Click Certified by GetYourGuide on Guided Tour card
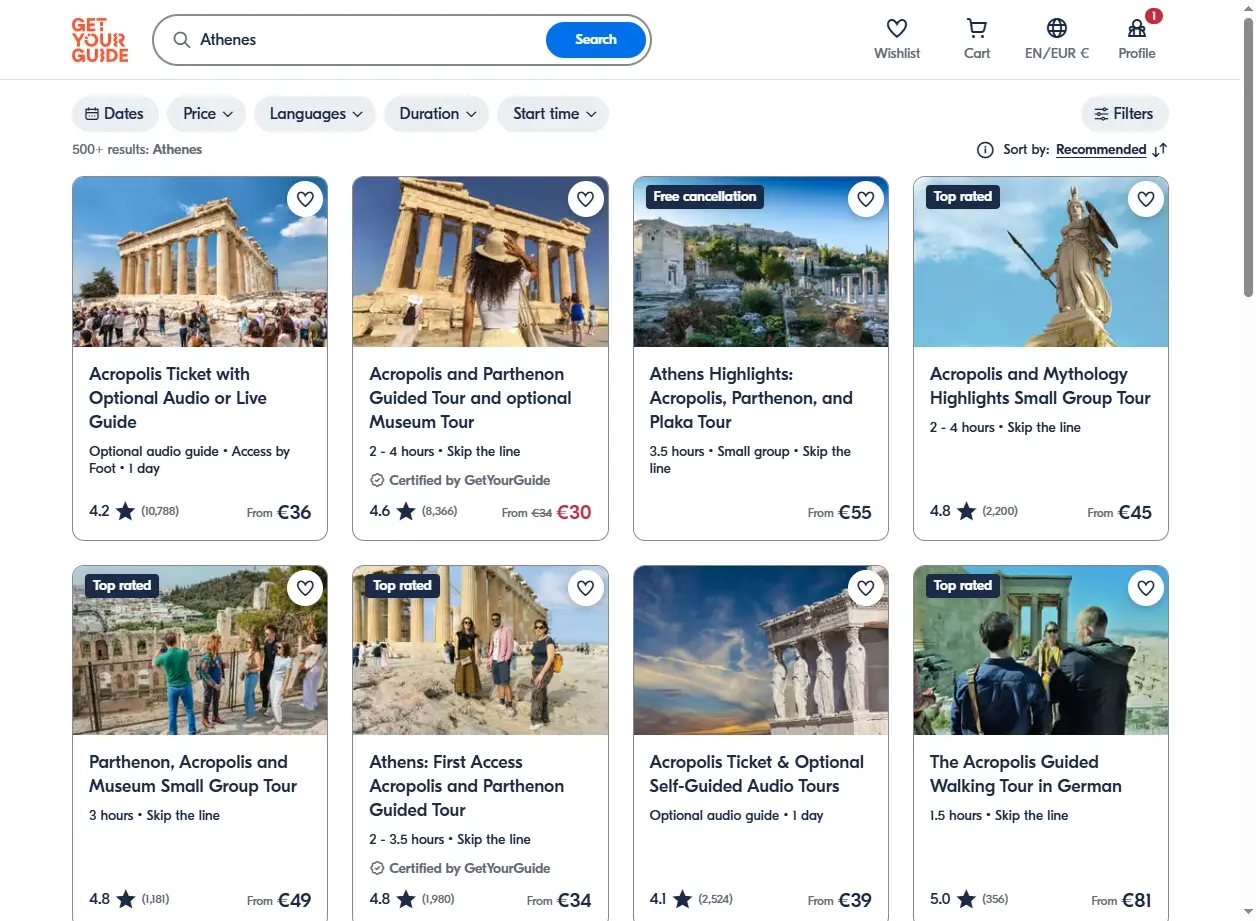 click(460, 480)
